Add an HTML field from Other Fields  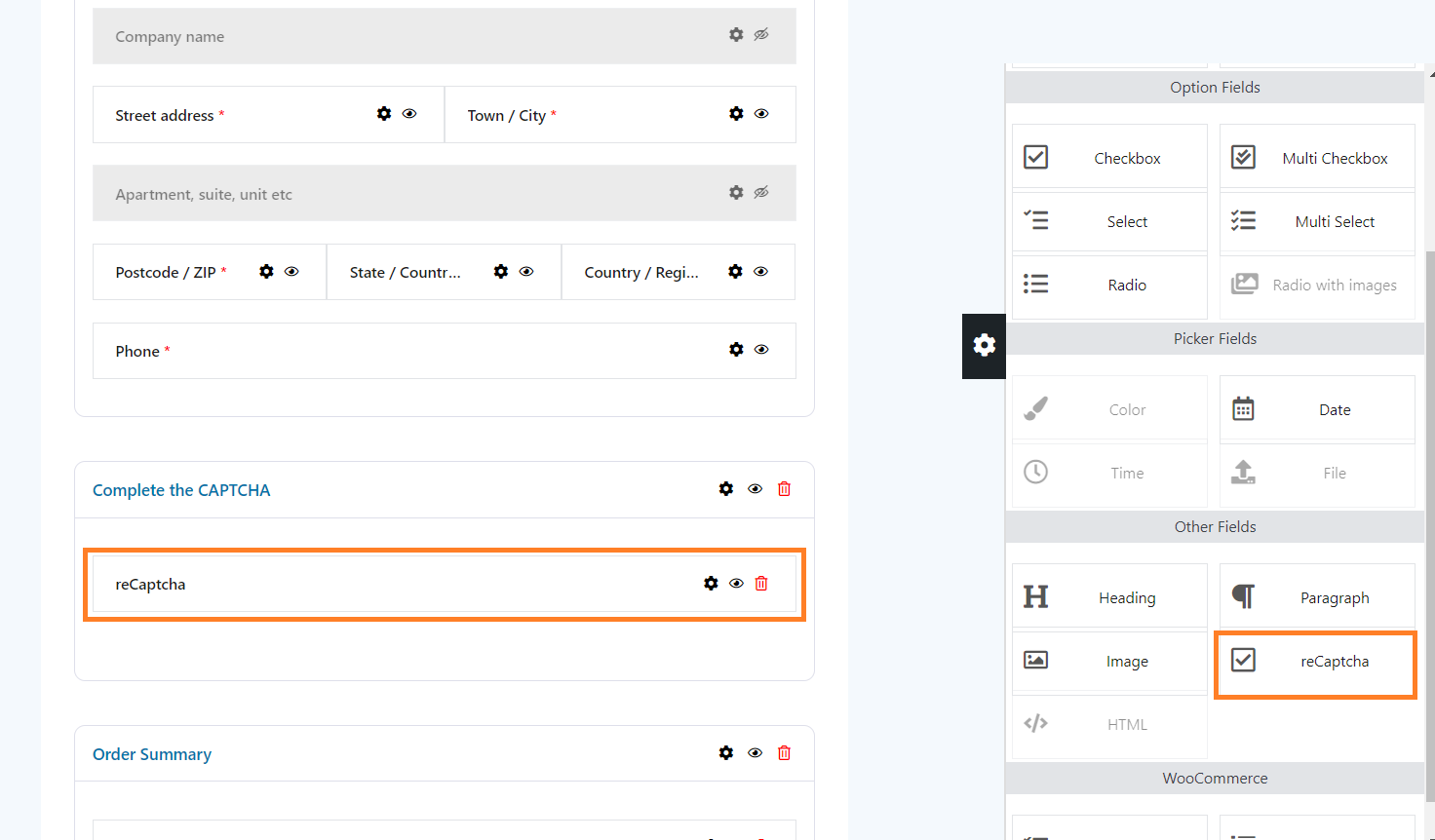[1109, 725]
